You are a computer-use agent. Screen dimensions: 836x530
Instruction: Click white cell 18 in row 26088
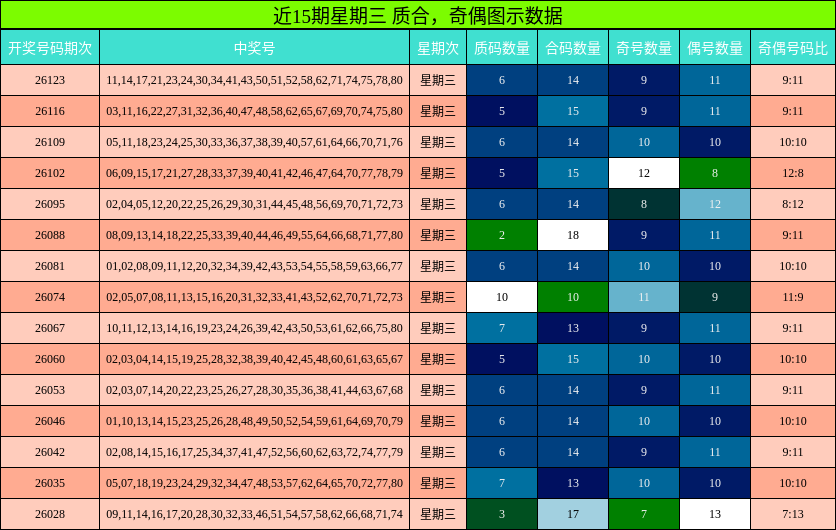coord(573,235)
